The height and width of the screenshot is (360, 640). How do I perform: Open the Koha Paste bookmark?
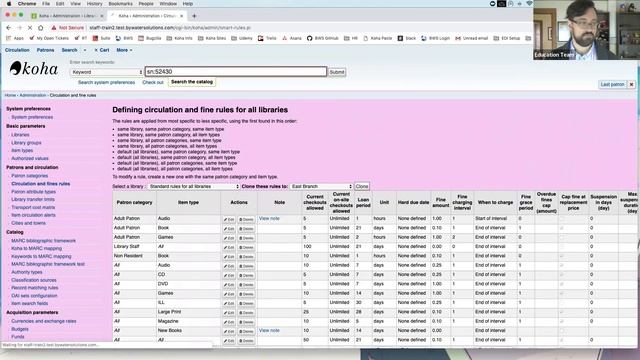tap(378, 38)
